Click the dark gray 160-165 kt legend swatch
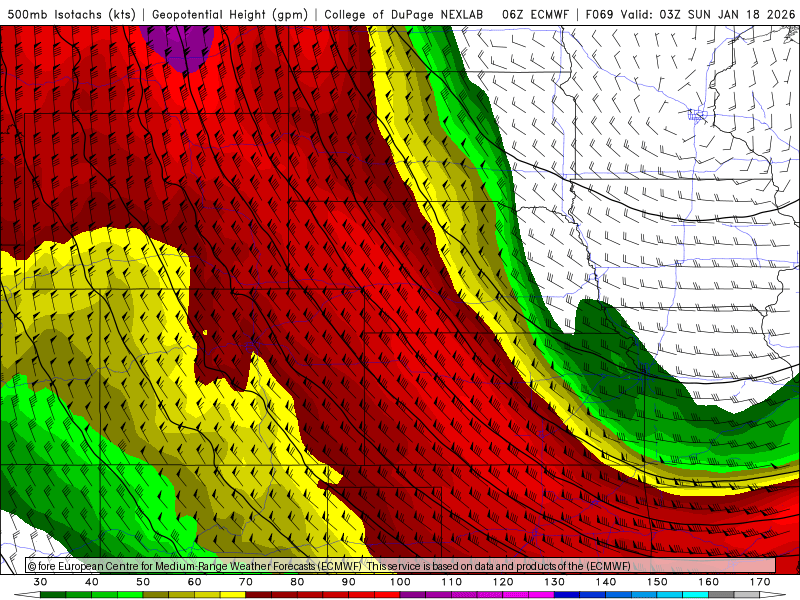The width and height of the screenshot is (800, 600). tap(721, 595)
